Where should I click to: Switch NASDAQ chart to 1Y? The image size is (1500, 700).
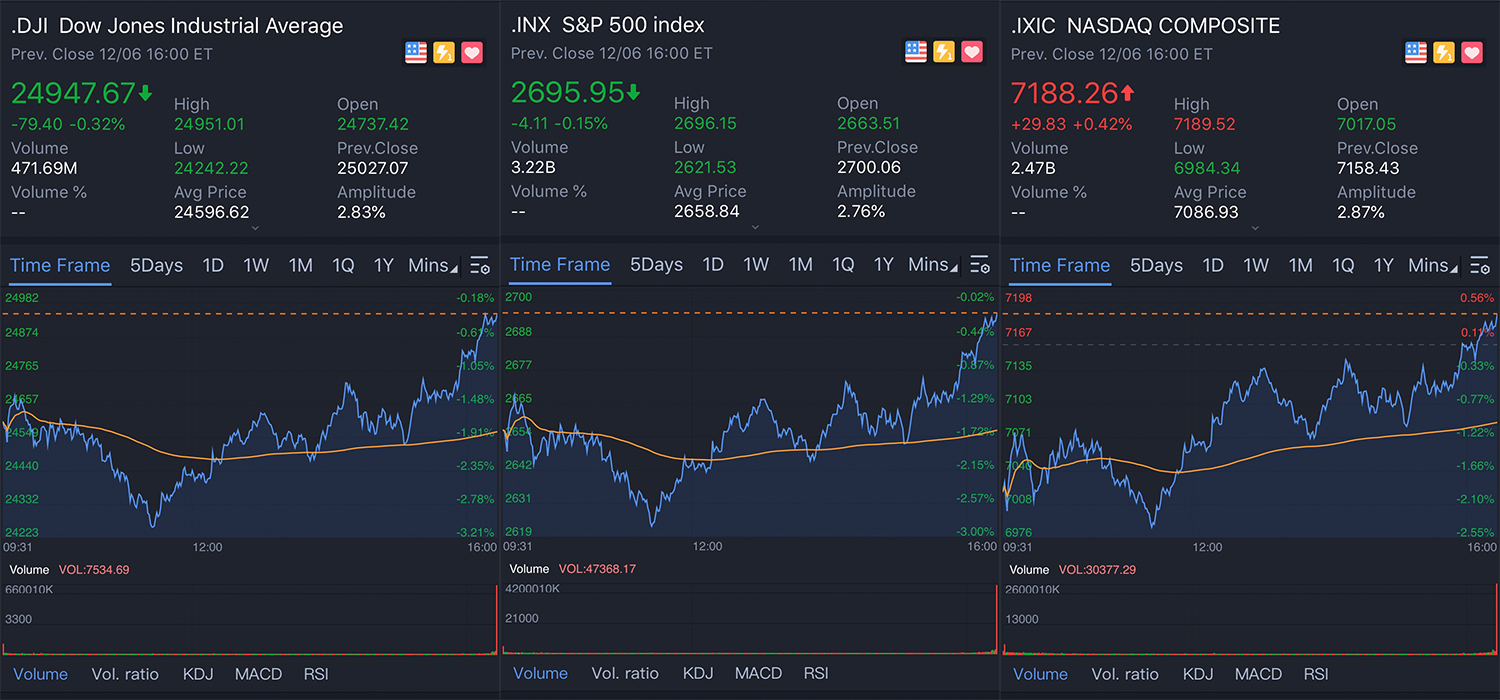pos(1384,265)
